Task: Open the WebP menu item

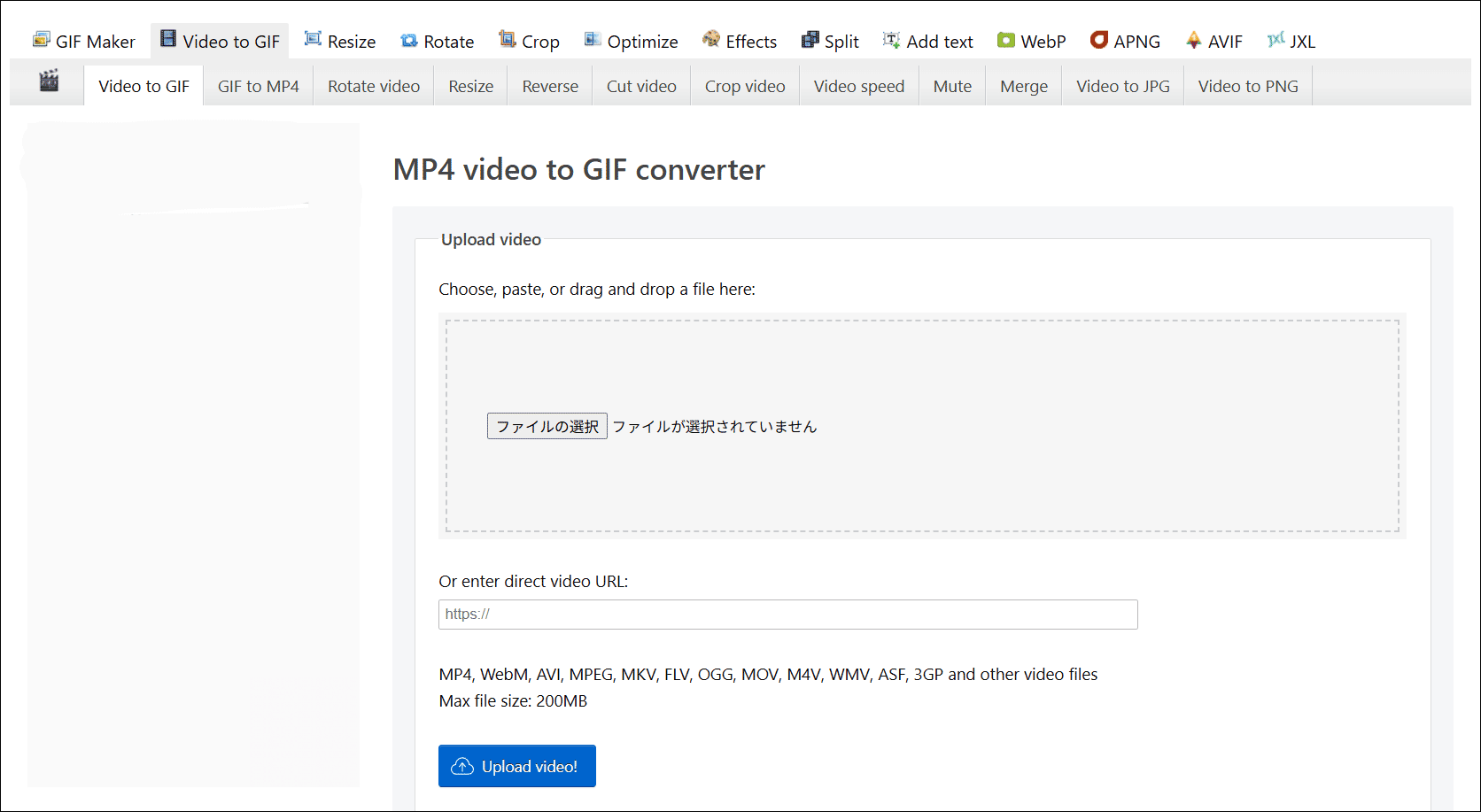Action: tap(1032, 42)
